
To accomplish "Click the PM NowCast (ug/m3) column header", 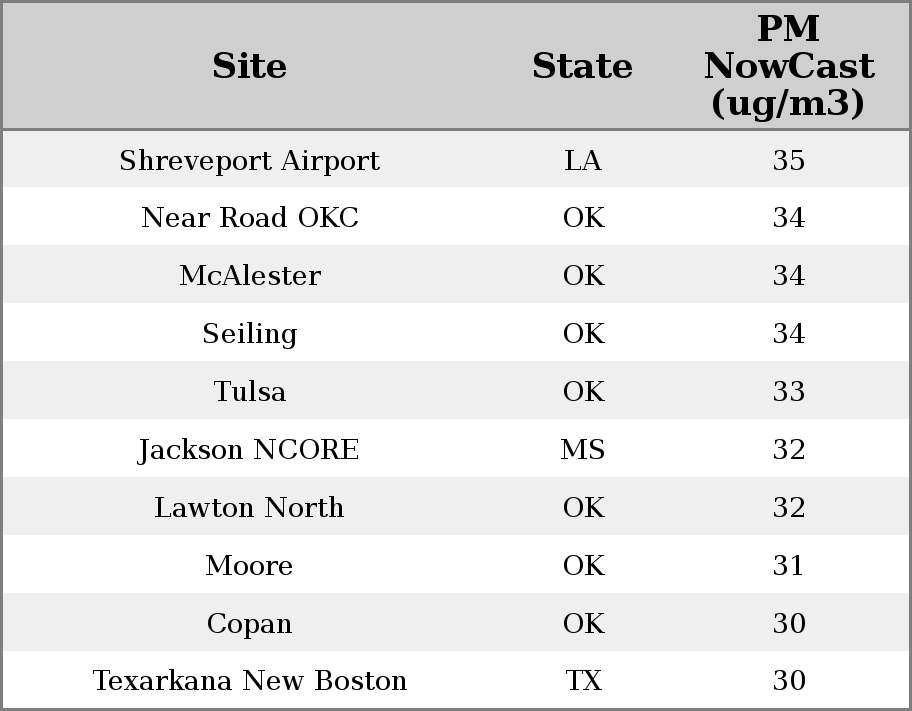I will [788, 66].
